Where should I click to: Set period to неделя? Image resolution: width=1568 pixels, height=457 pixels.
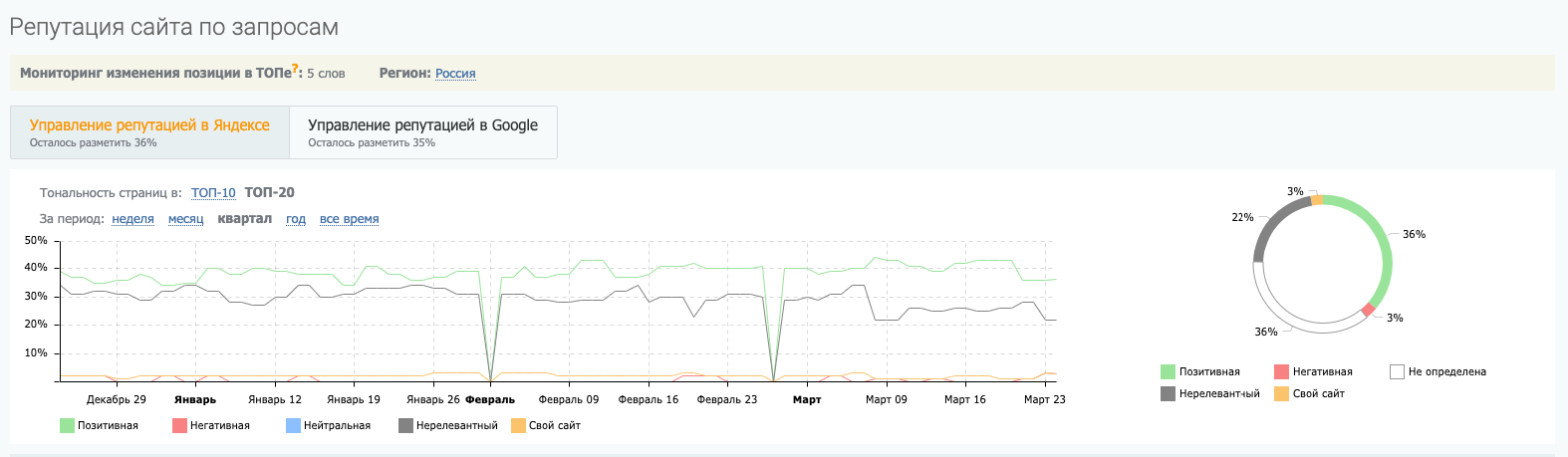tap(132, 219)
